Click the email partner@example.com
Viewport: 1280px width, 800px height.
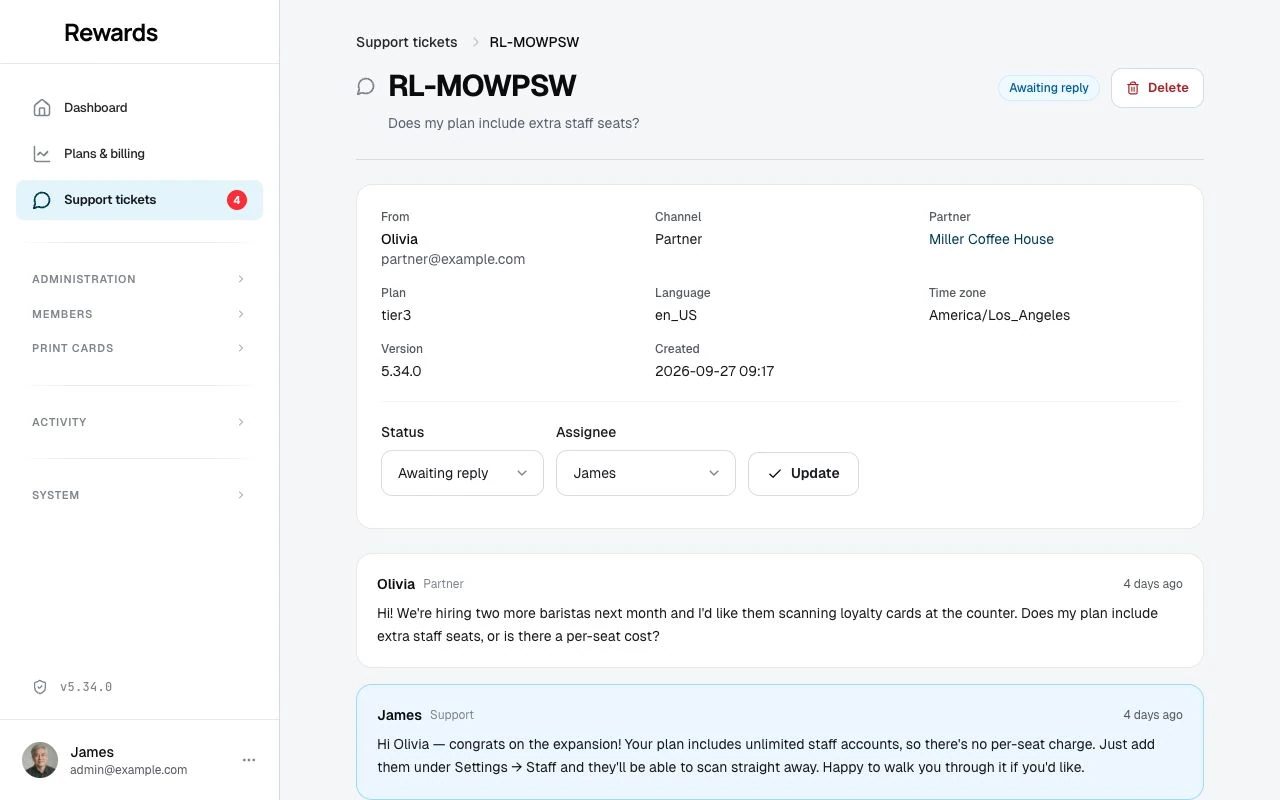coord(453,259)
